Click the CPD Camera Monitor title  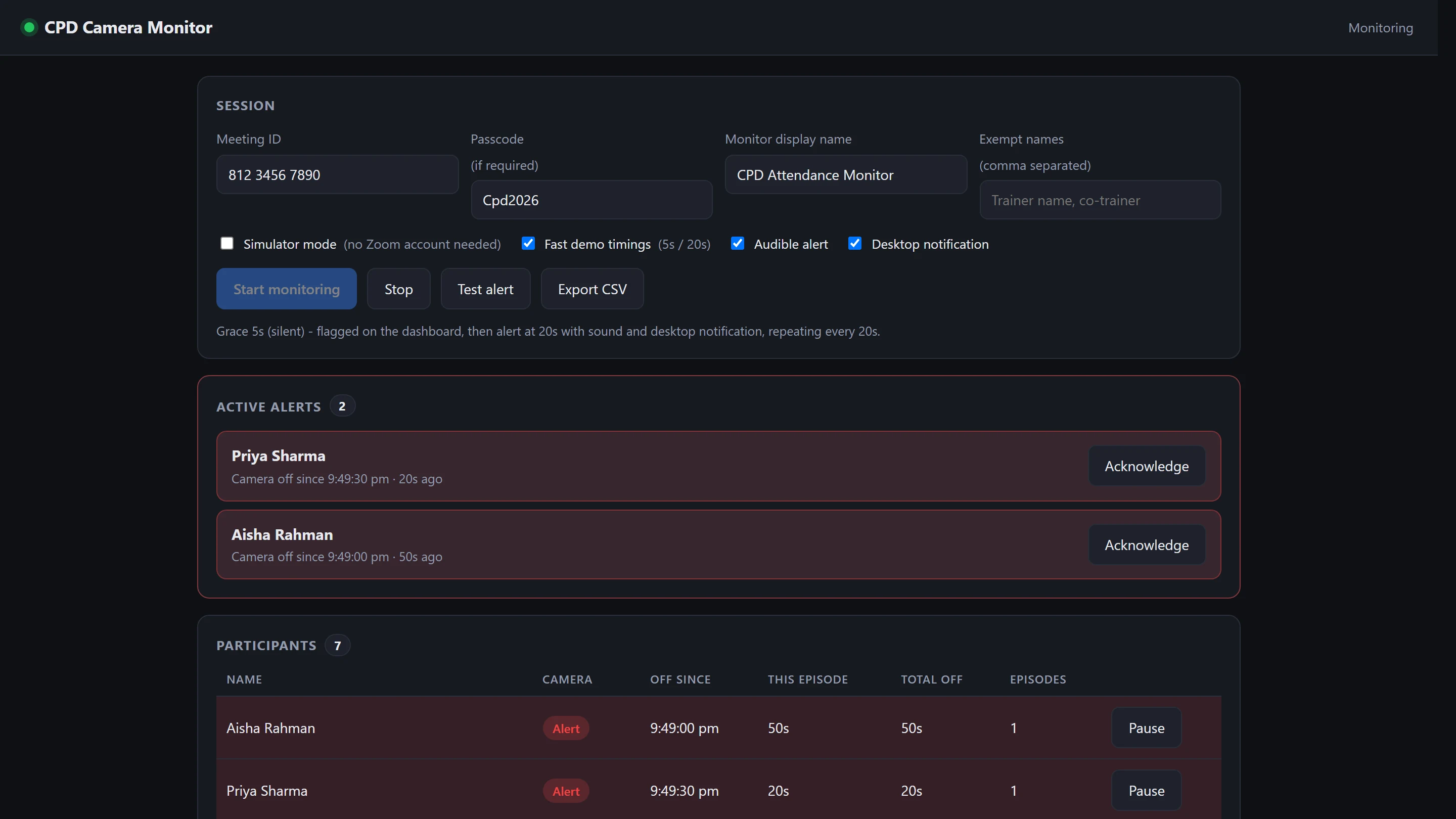tap(128, 27)
